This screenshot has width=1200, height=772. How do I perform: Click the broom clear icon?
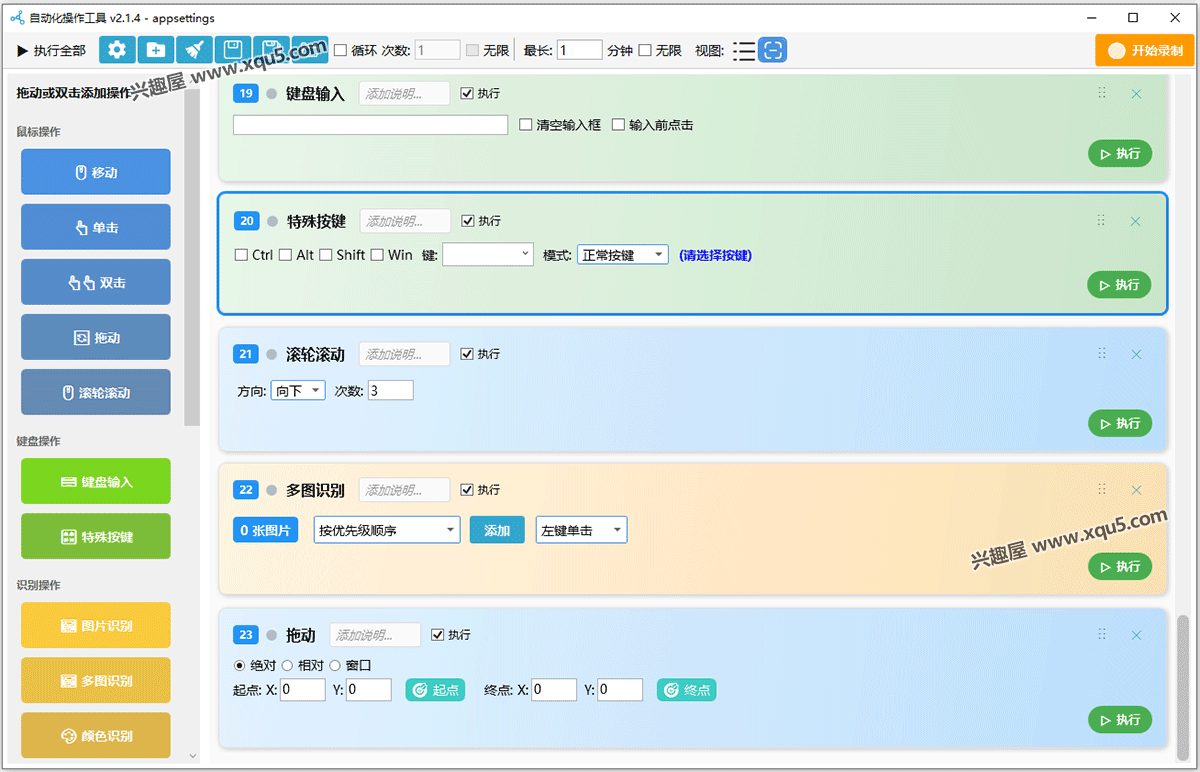(194, 50)
